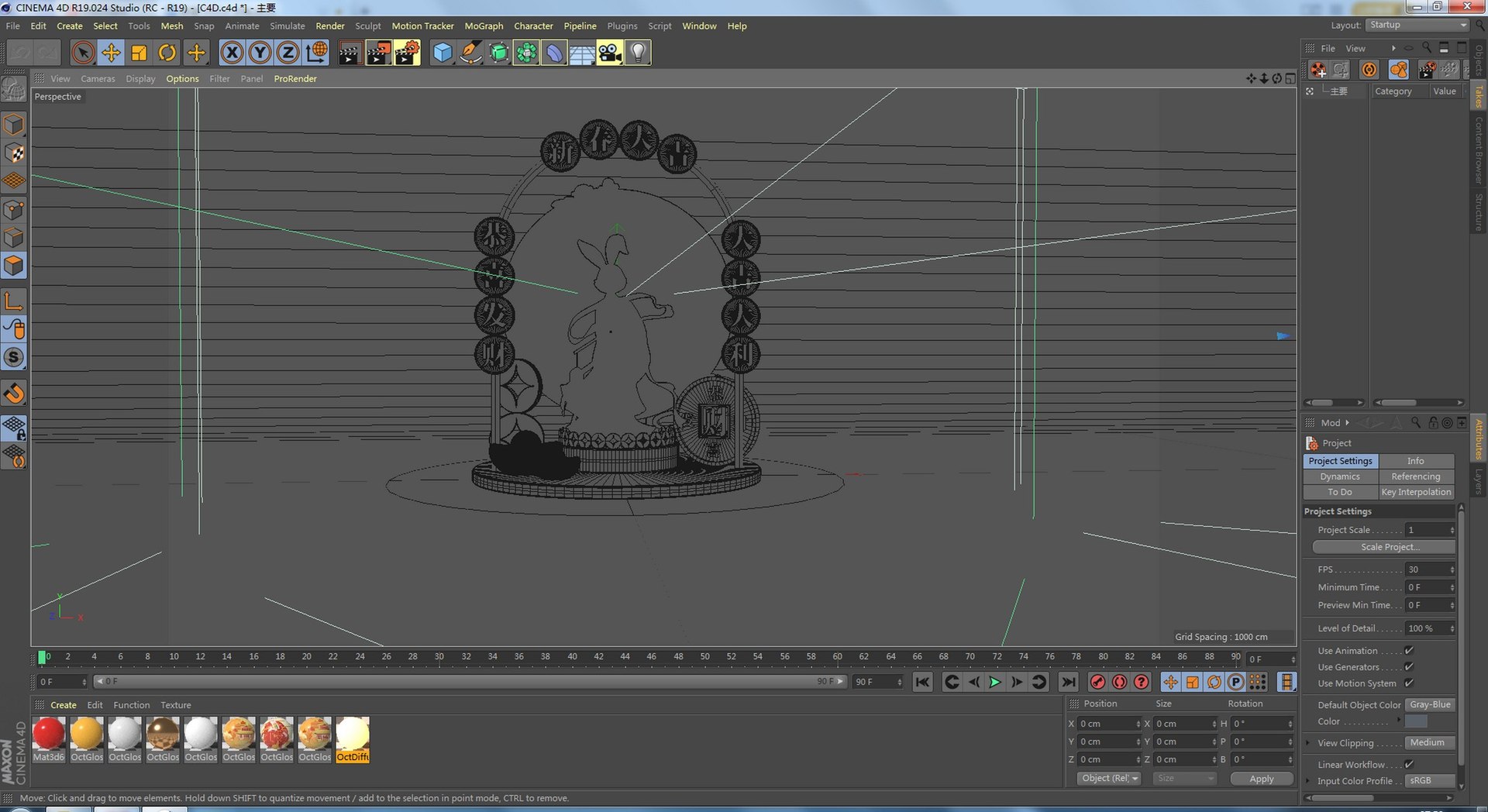Screen dimensions: 1488x812
Task: Select the Rotate tool
Action: [x=167, y=53]
